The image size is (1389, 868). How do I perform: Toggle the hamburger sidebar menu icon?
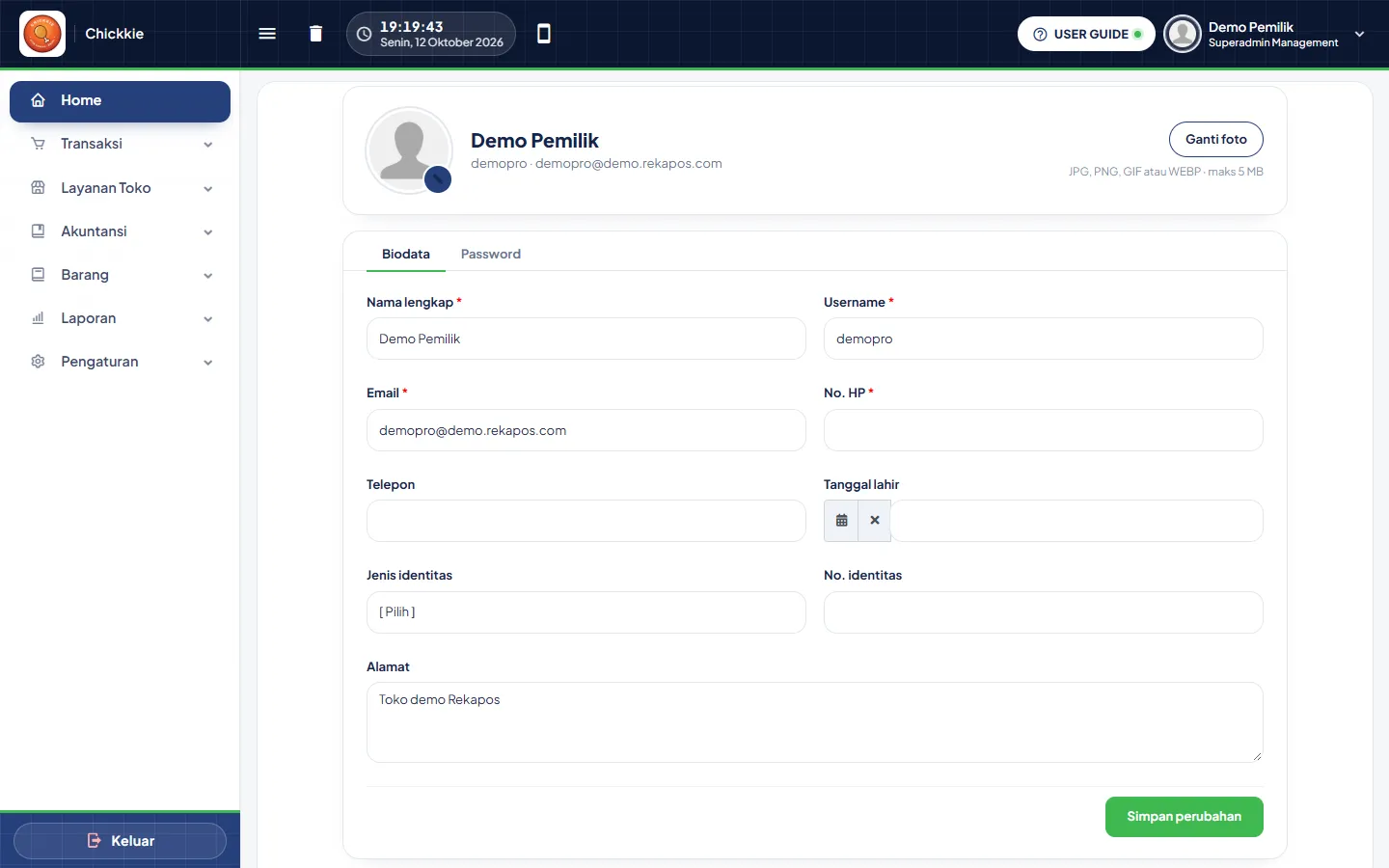pos(267,34)
